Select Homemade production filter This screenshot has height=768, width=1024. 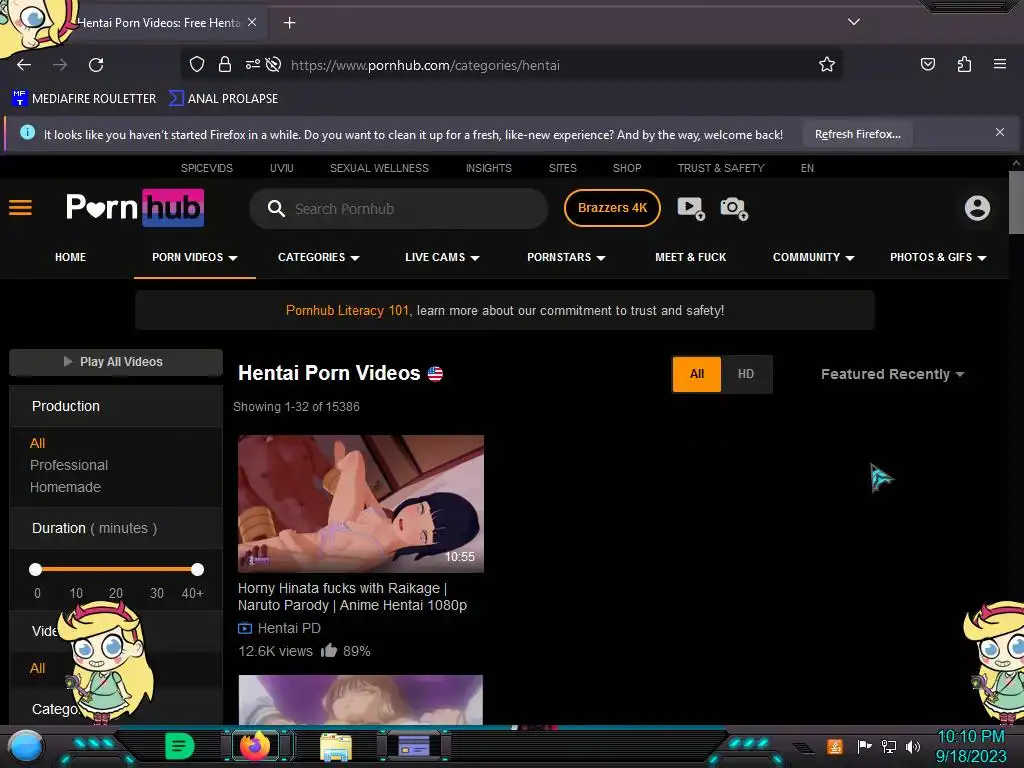(x=65, y=487)
